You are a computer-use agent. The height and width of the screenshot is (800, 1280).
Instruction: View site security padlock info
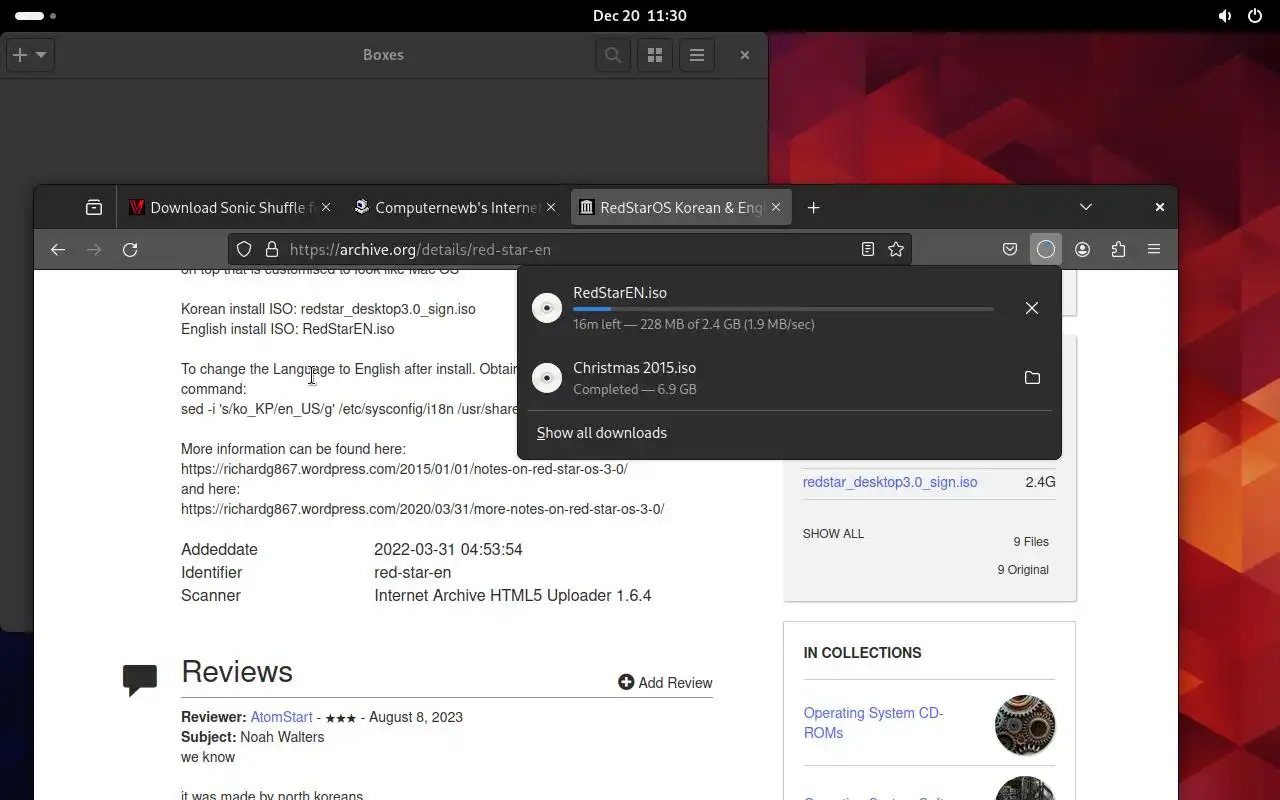(x=271, y=250)
